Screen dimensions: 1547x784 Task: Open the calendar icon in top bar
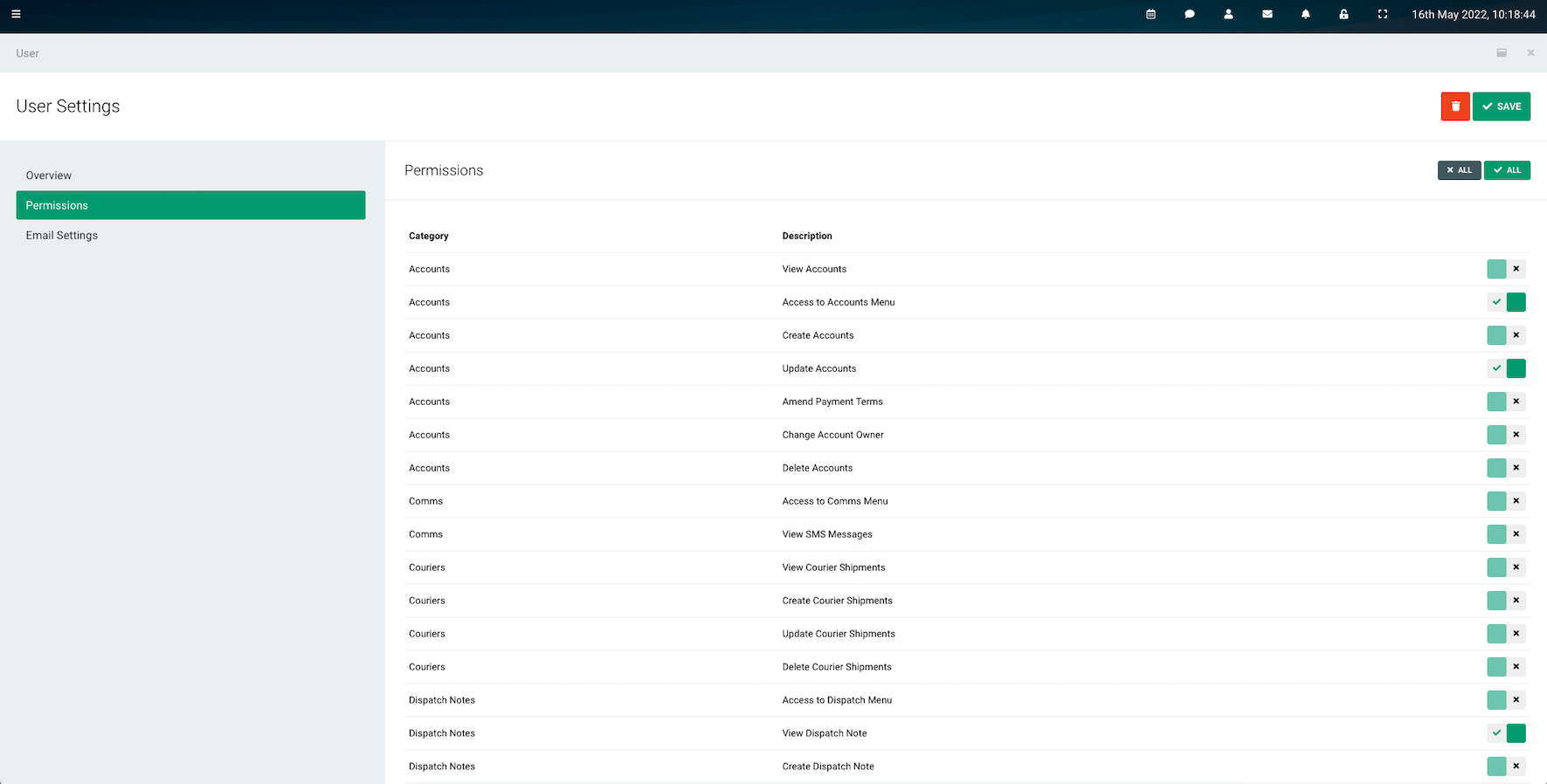(x=1151, y=14)
